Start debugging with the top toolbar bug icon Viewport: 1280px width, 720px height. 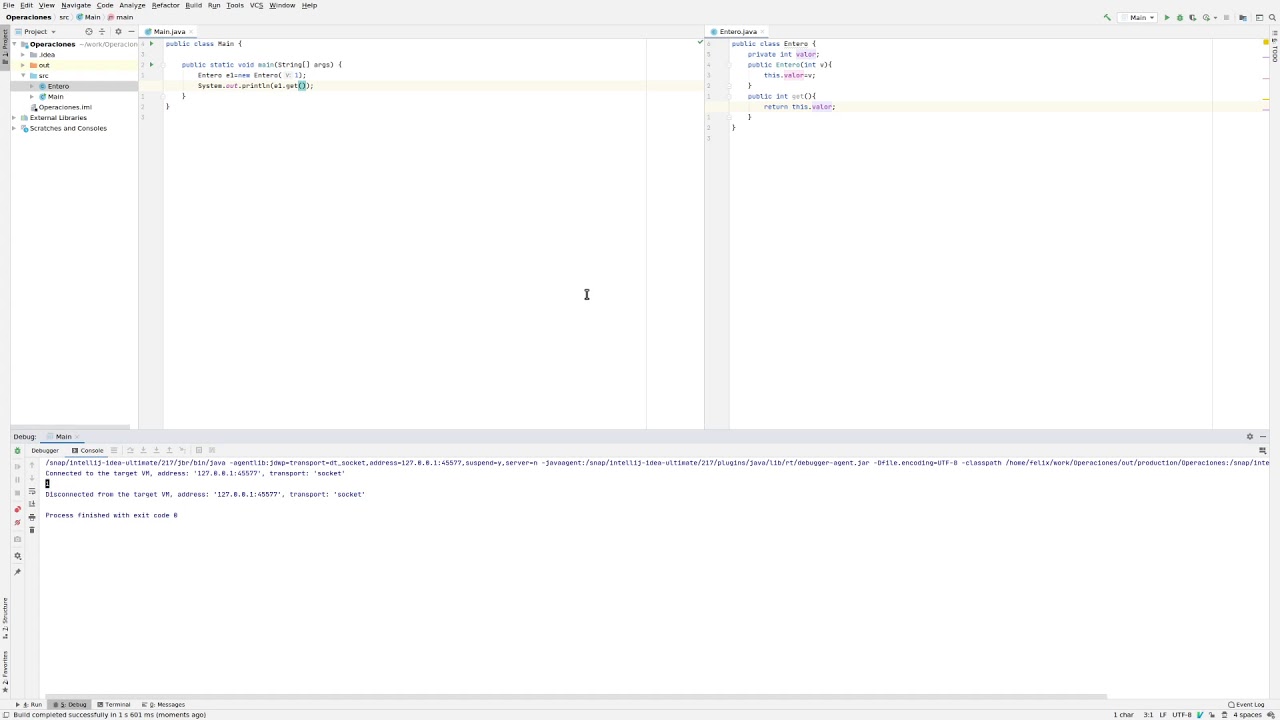click(1179, 17)
